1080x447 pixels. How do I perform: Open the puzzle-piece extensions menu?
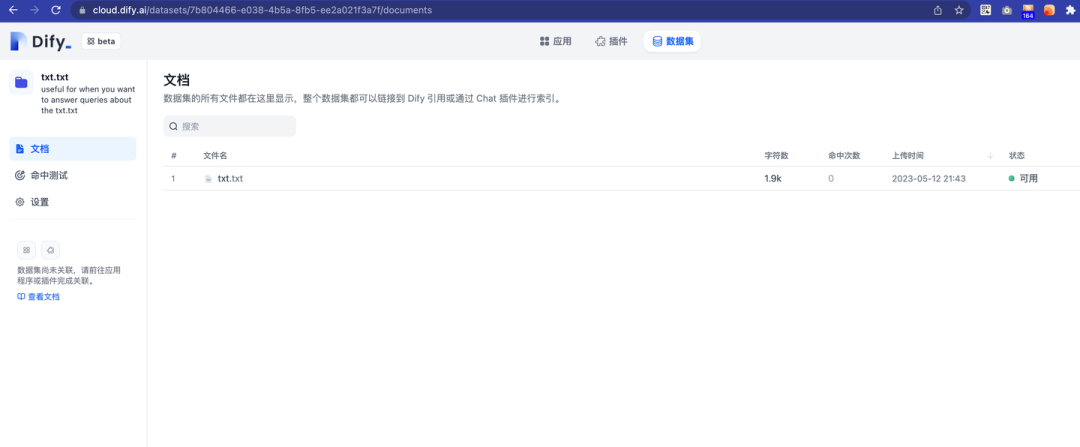(1070, 10)
